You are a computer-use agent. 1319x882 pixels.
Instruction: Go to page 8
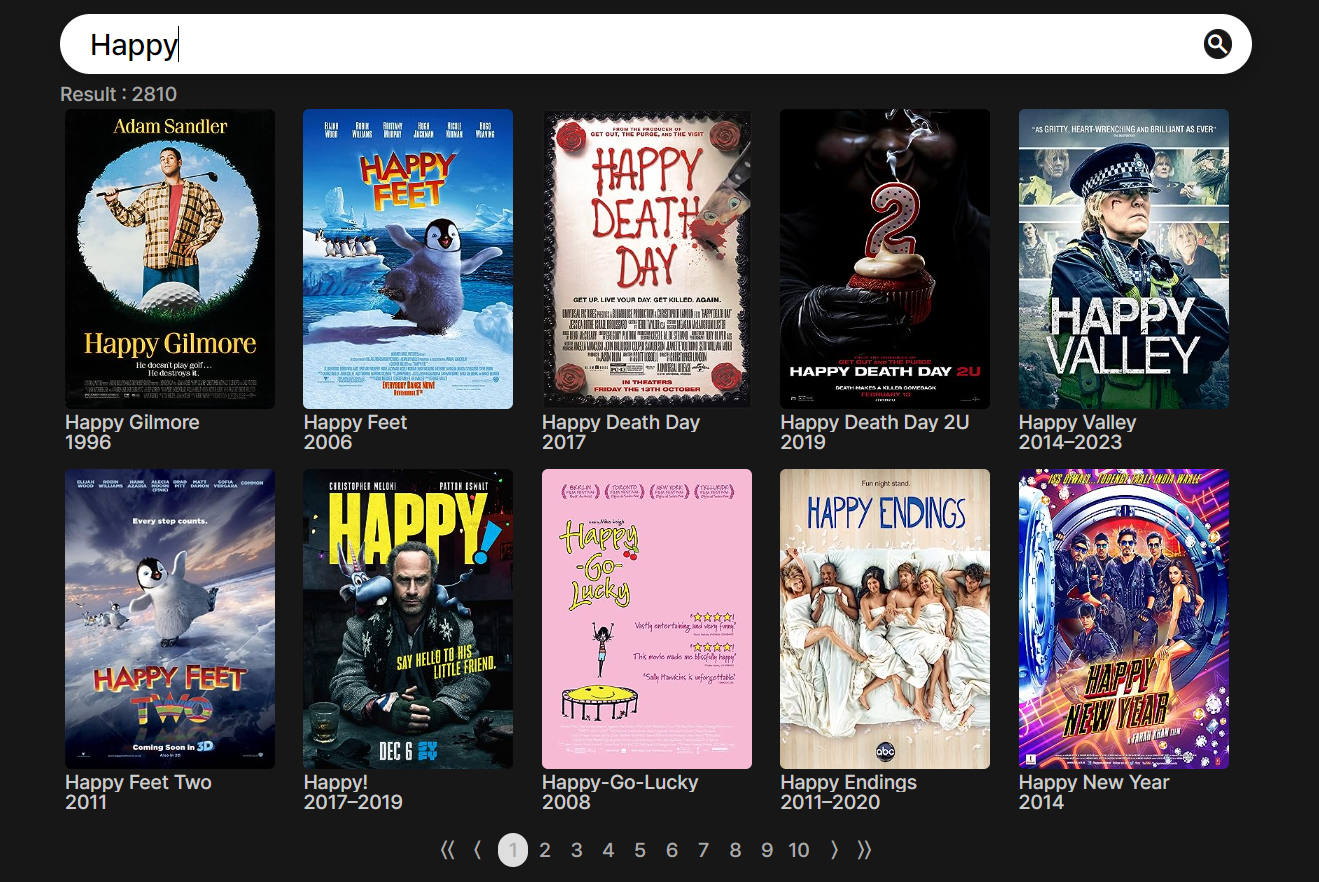click(735, 850)
